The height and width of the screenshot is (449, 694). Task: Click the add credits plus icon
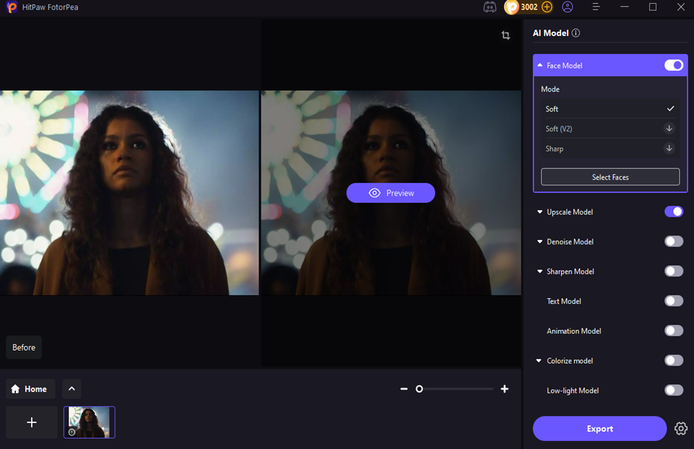coord(547,7)
